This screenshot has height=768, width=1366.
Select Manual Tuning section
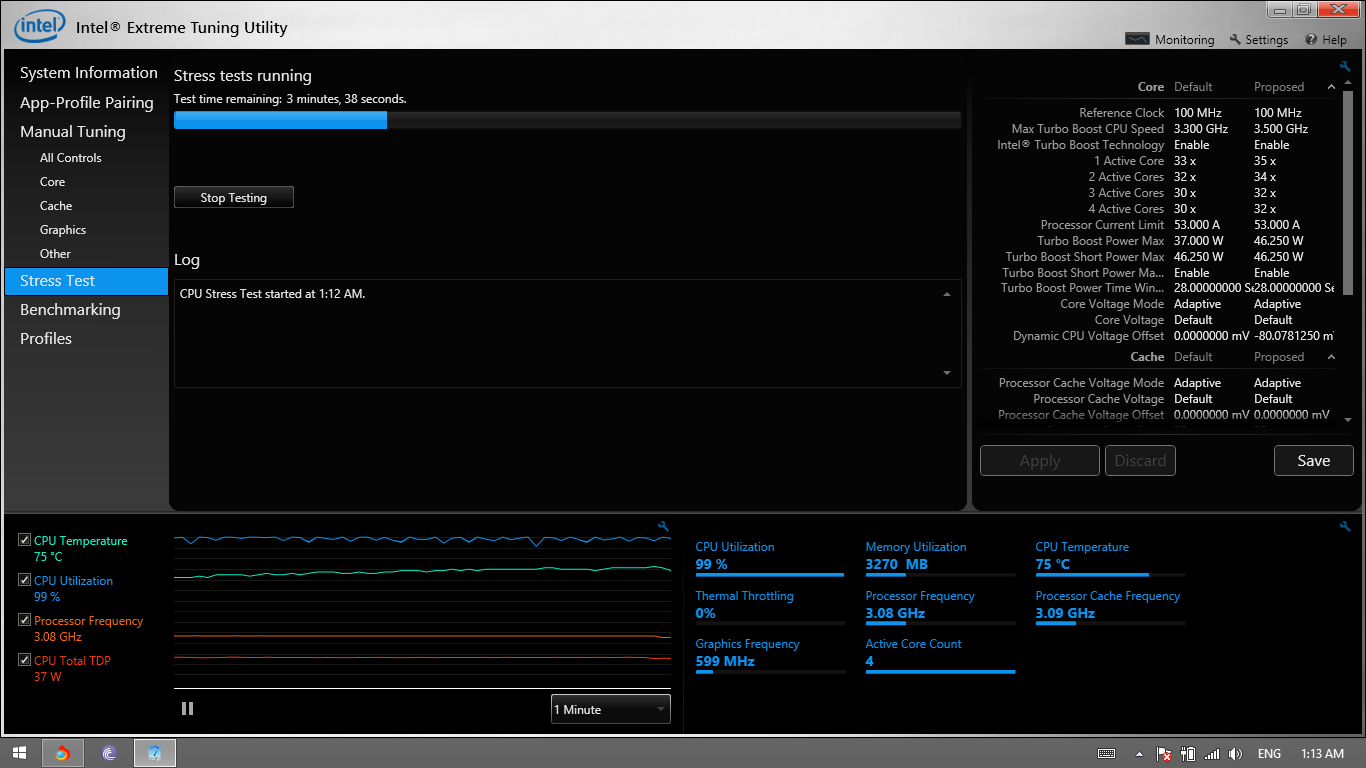tap(73, 131)
